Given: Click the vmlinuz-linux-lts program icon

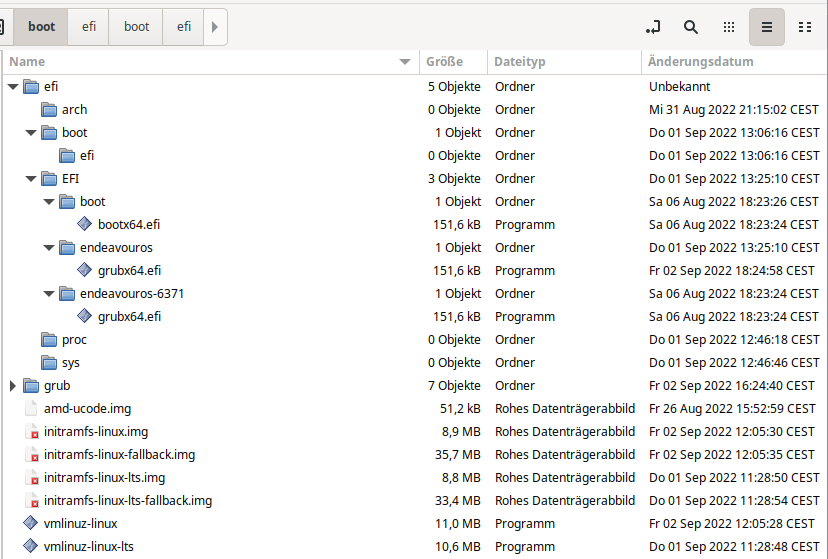Looking at the screenshot, I should tap(30, 547).
